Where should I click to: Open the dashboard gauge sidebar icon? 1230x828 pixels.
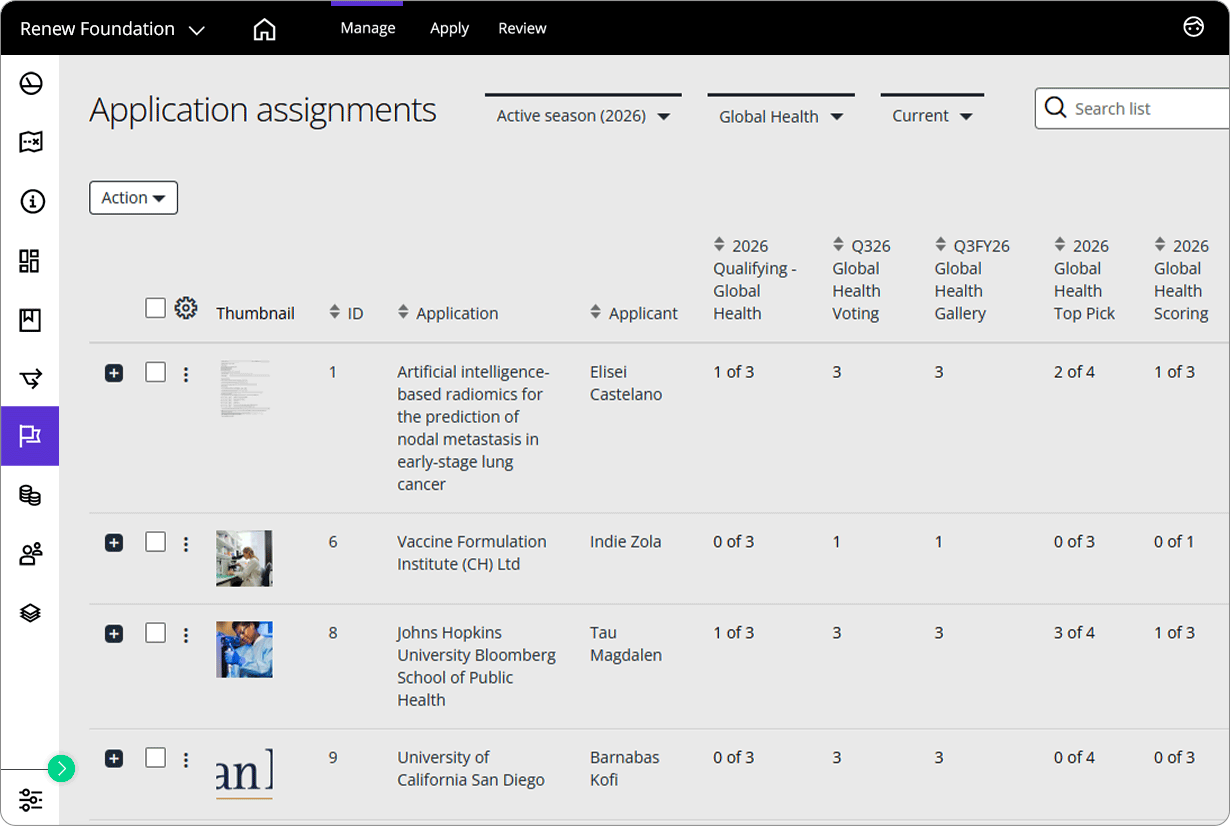pos(31,84)
